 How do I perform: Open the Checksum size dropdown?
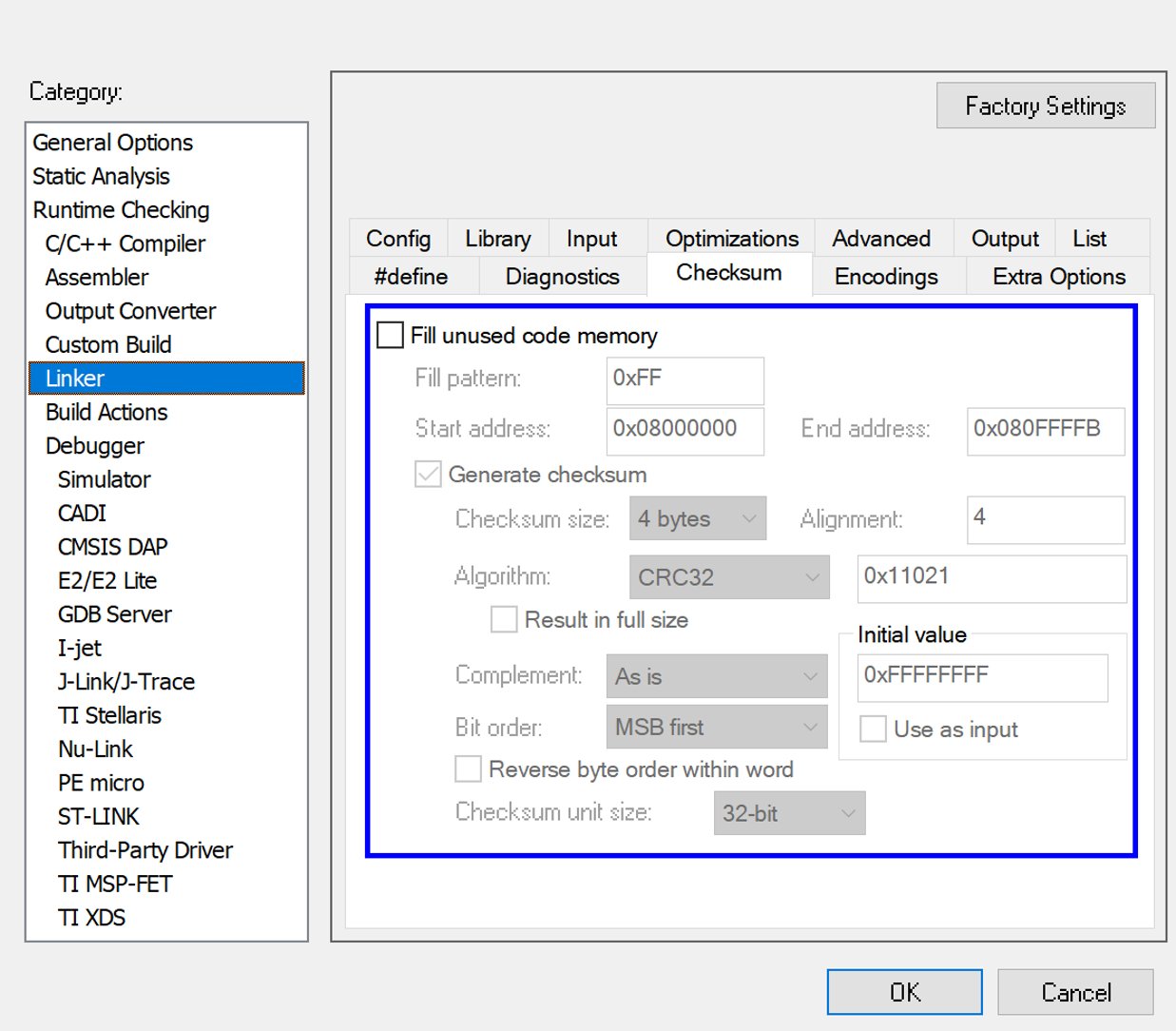698,518
